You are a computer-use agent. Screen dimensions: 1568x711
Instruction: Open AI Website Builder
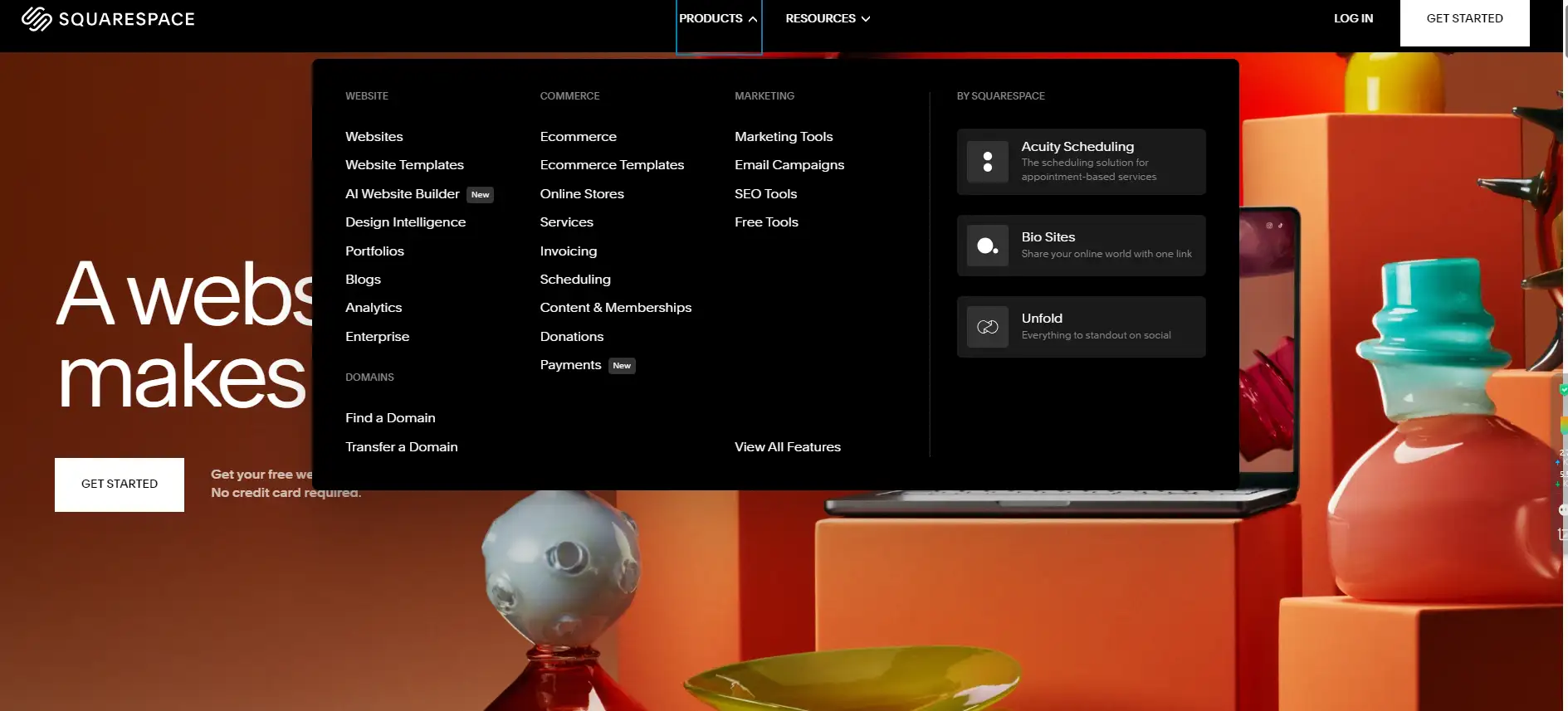[402, 194]
